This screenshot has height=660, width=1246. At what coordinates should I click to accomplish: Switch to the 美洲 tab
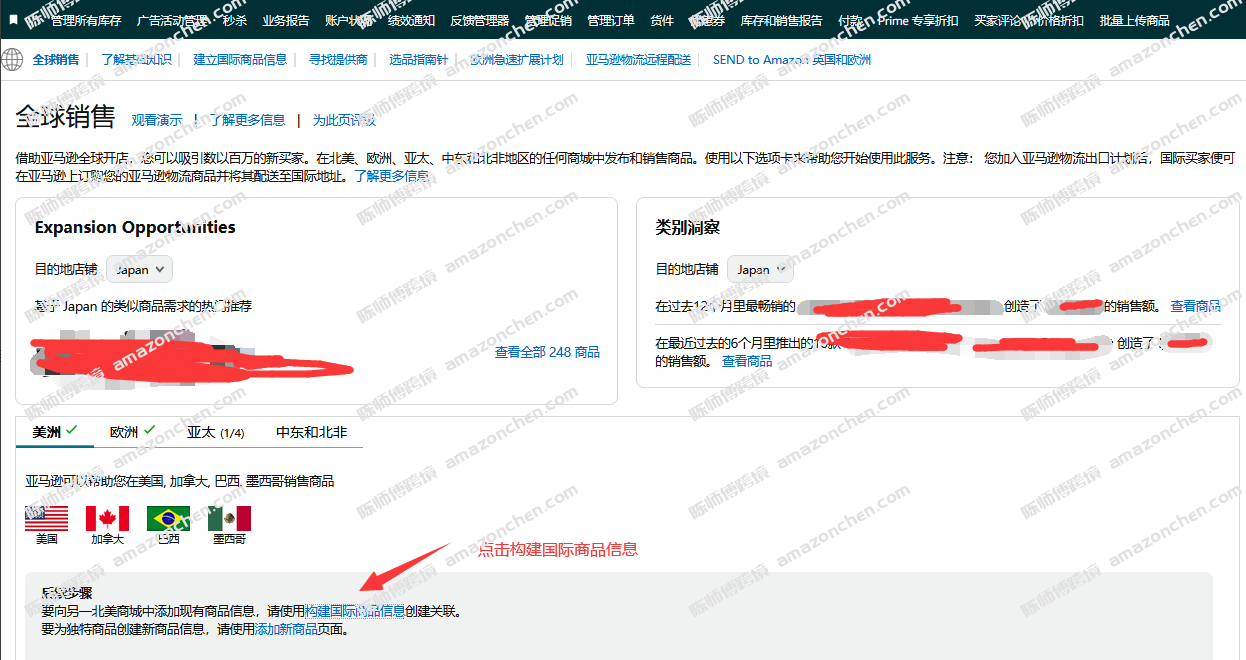55,432
